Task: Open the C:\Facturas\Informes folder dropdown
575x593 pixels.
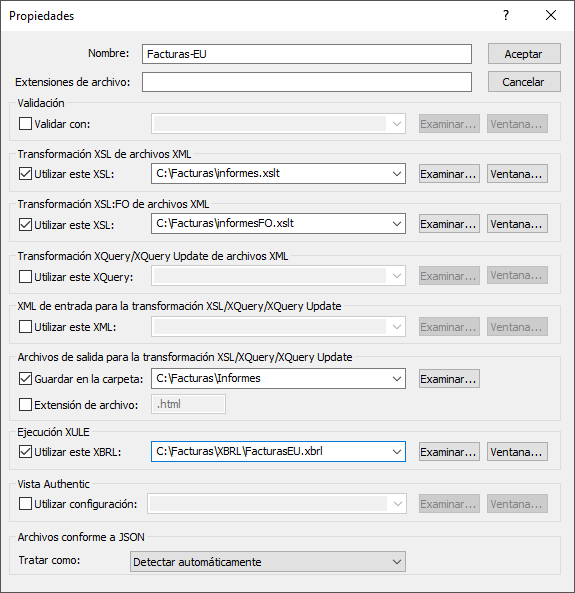Action: pos(396,379)
